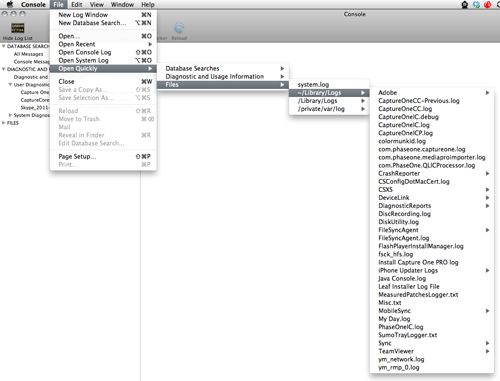Select CaptureOneIC.debug

tap(432, 117)
